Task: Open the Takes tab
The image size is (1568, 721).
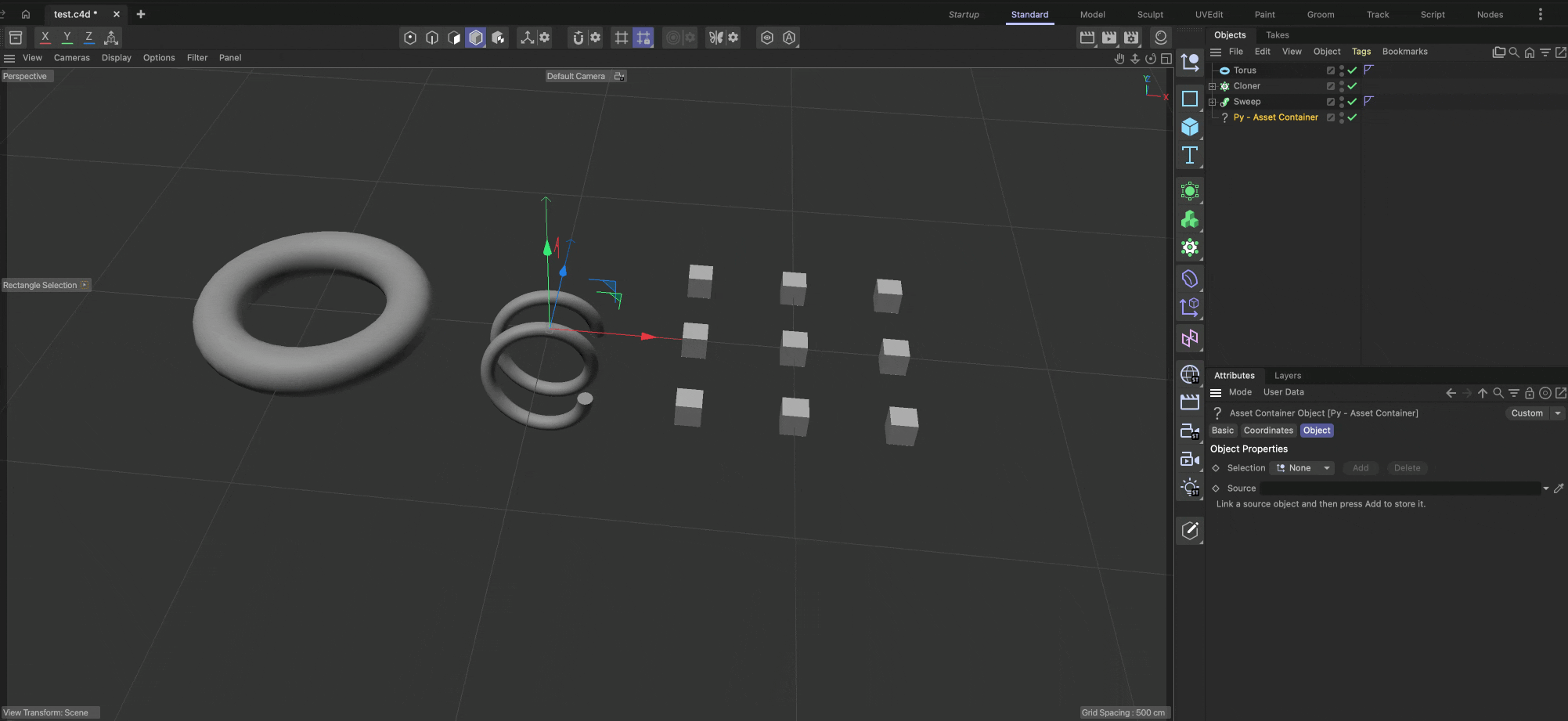Action: pyautogui.click(x=1278, y=35)
